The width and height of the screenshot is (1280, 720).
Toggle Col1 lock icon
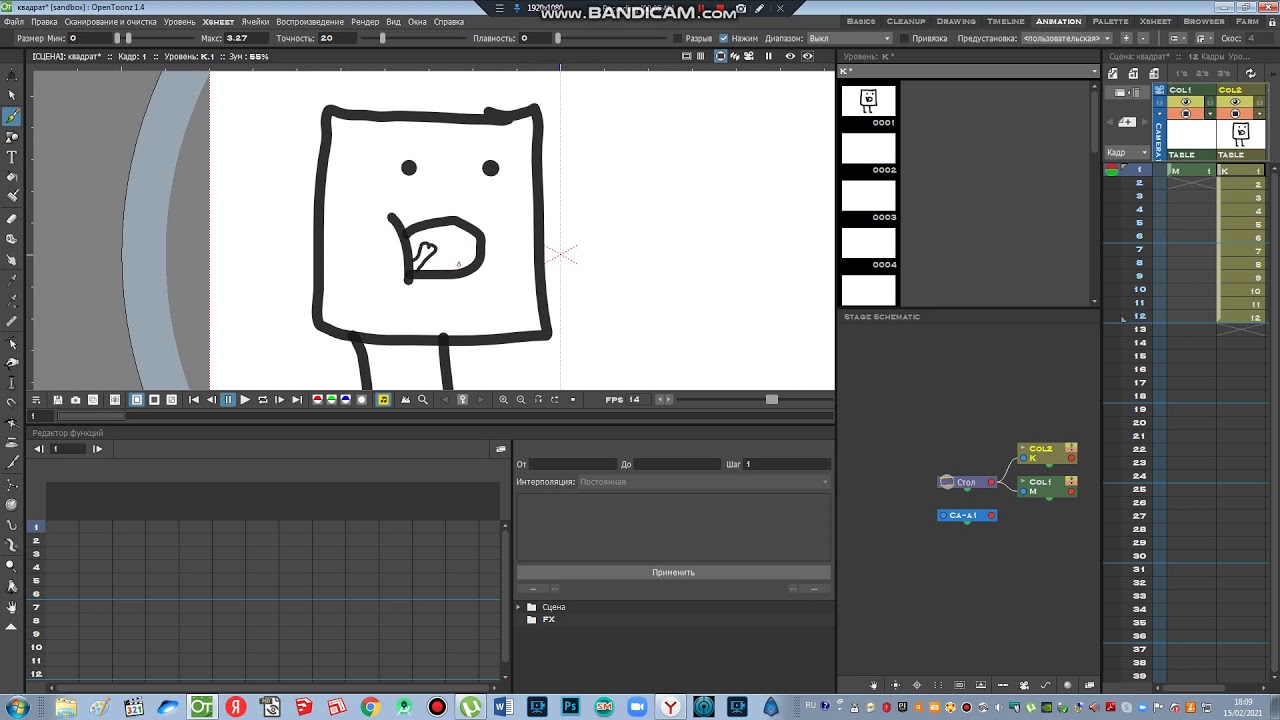pyautogui.click(x=1210, y=102)
